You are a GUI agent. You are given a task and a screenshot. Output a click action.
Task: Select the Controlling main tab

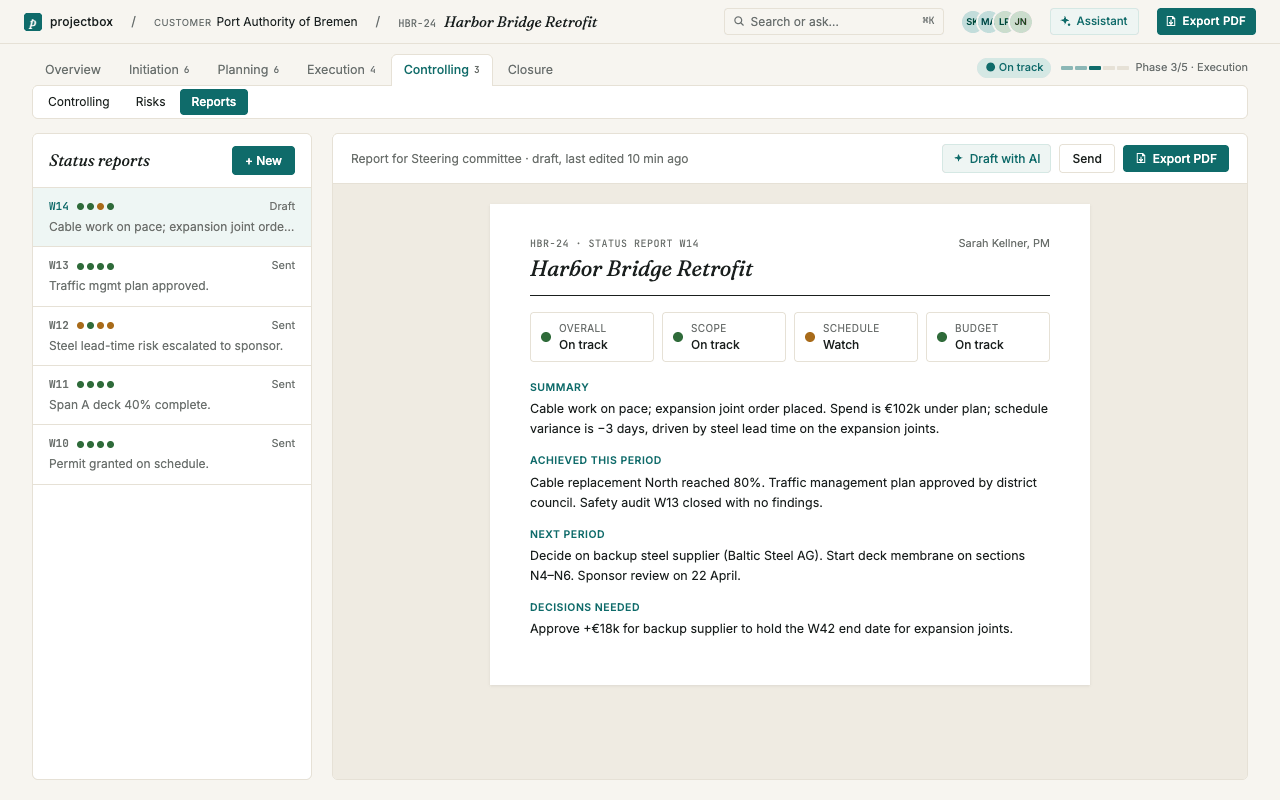441,69
